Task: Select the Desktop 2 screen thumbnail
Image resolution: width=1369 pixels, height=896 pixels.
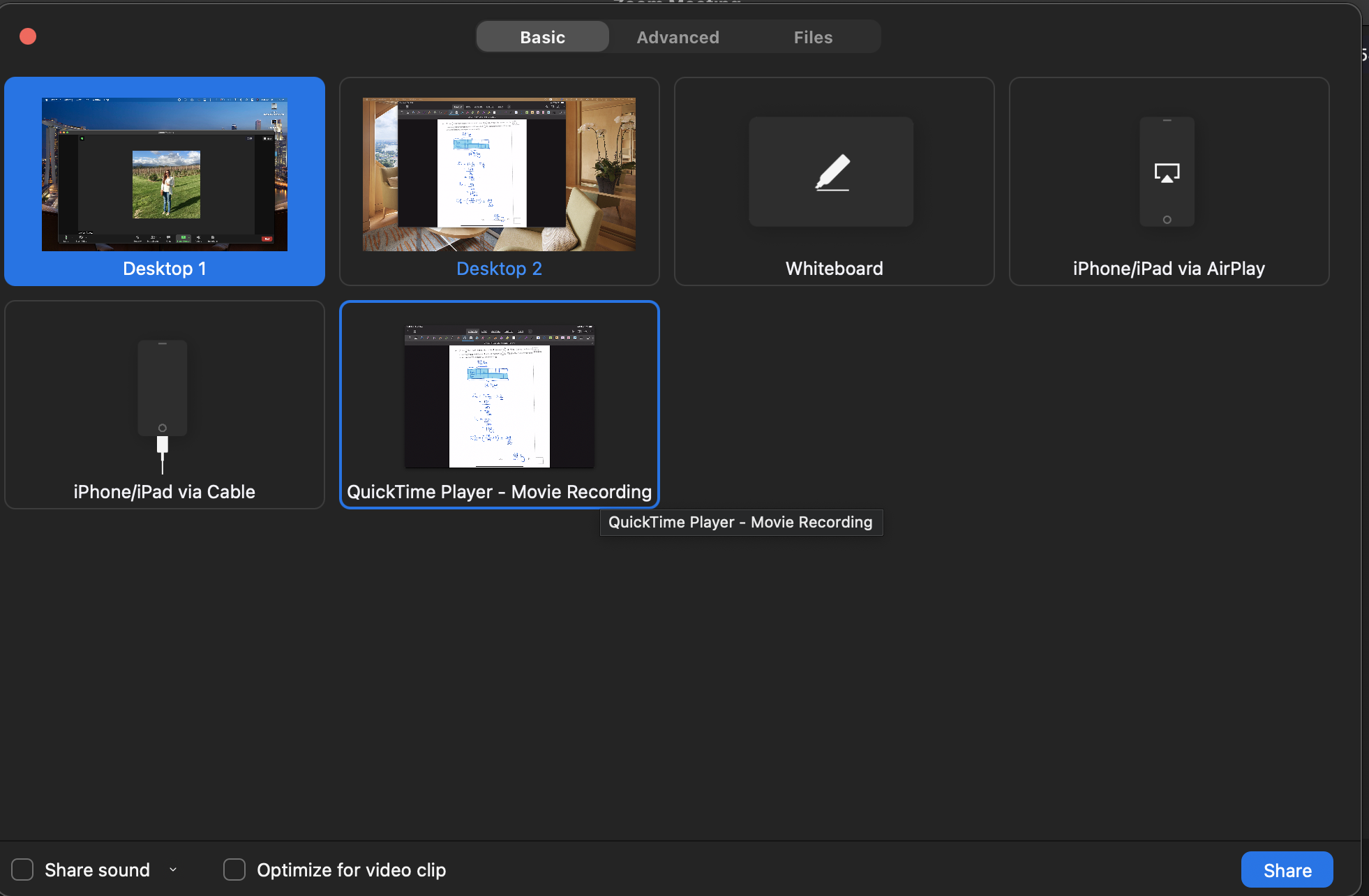Action: [x=499, y=174]
